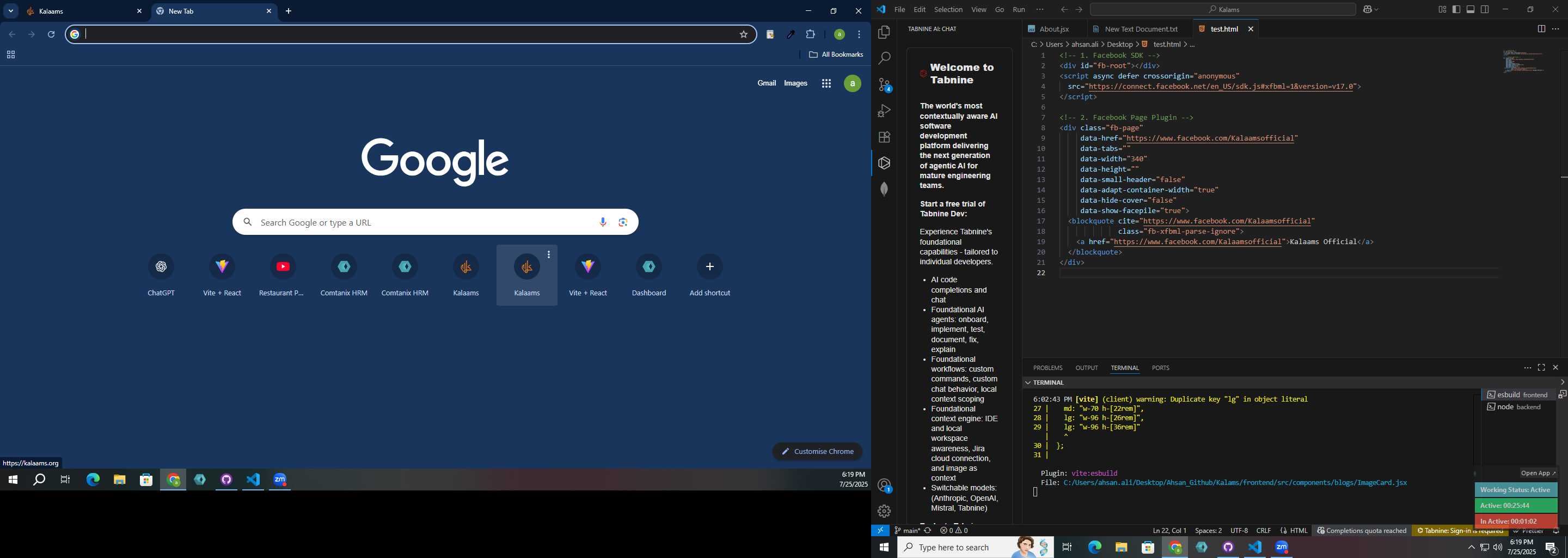Screen dimensions: 1568x558
Task: Open the File menu in VS Code
Action: click(x=899, y=10)
